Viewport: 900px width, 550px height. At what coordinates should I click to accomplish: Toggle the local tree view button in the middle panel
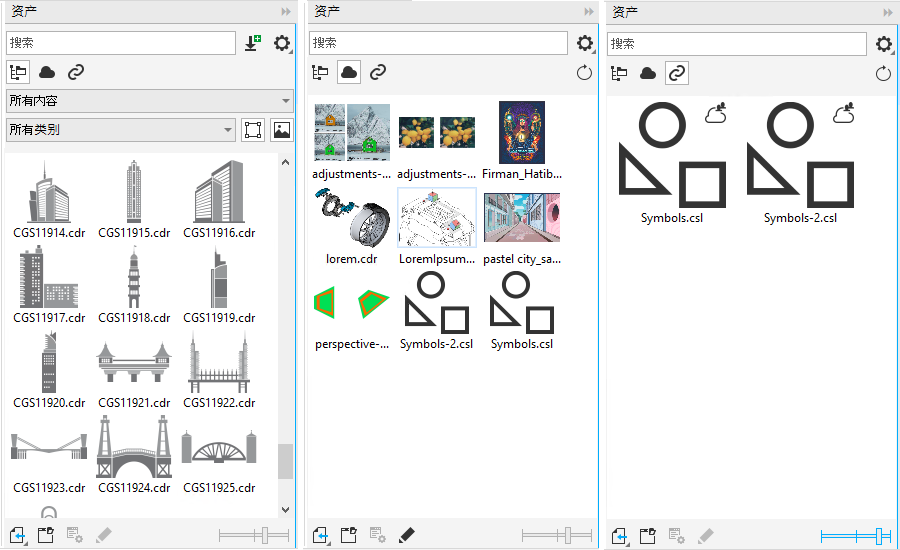(x=321, y=72)
